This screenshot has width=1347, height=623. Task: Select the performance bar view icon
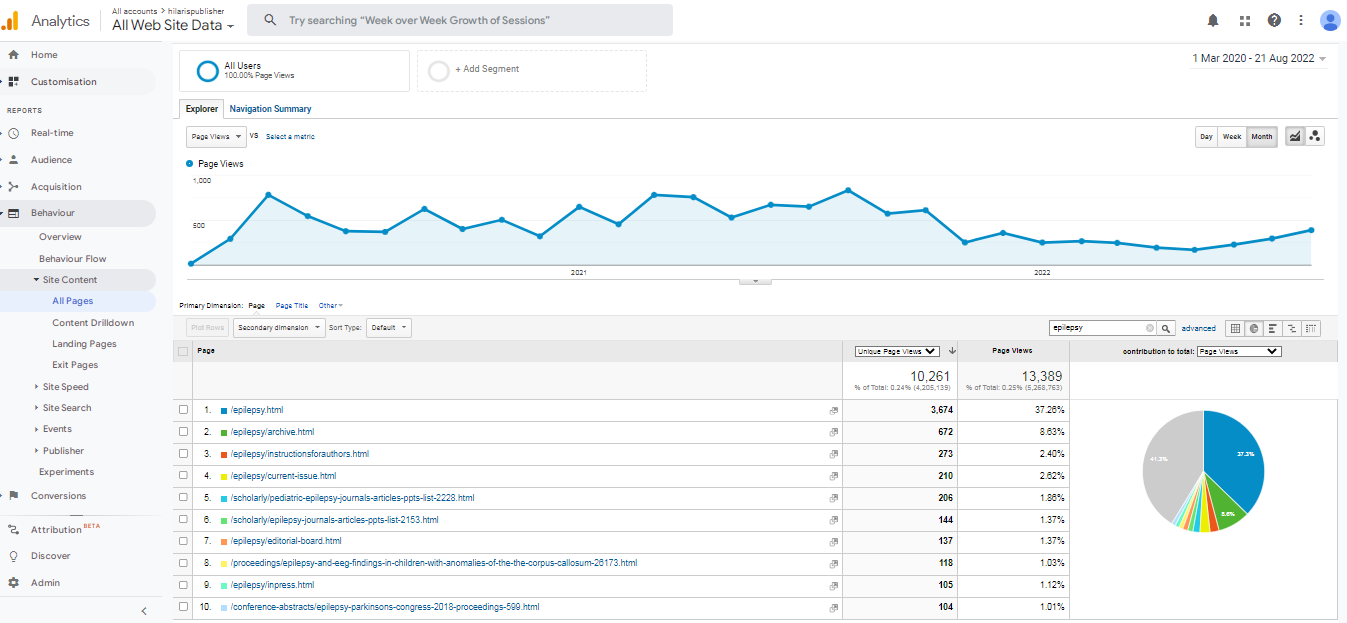1273,328
